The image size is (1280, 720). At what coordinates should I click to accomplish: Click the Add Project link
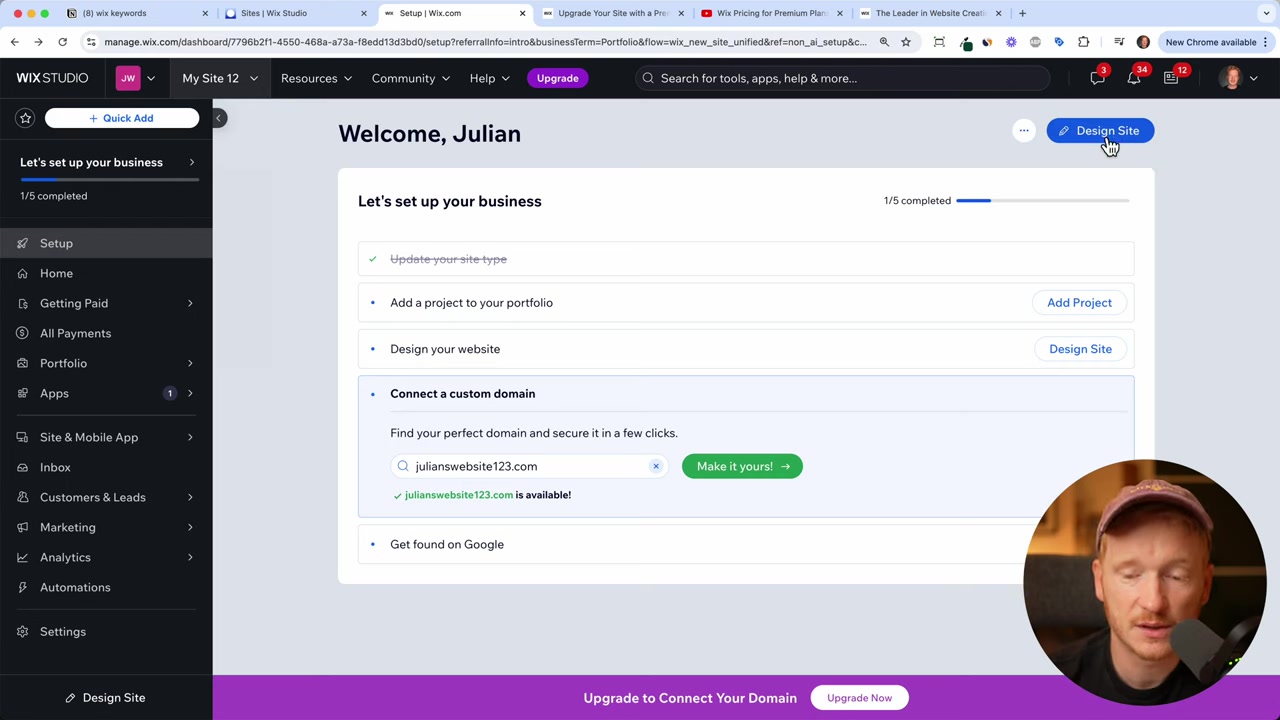1079,302
